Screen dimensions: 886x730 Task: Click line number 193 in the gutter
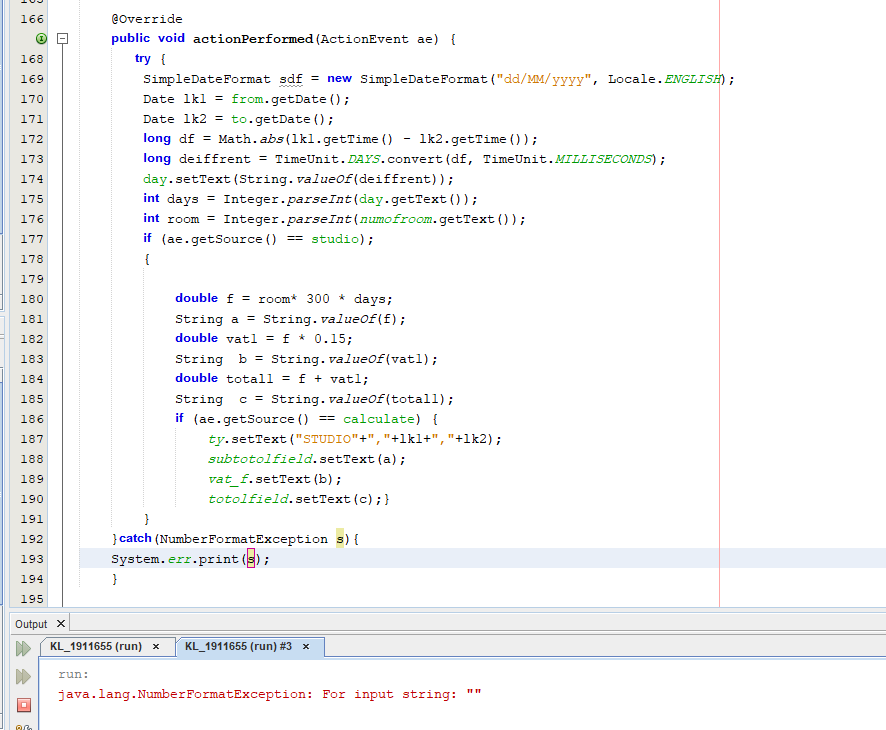32,559
